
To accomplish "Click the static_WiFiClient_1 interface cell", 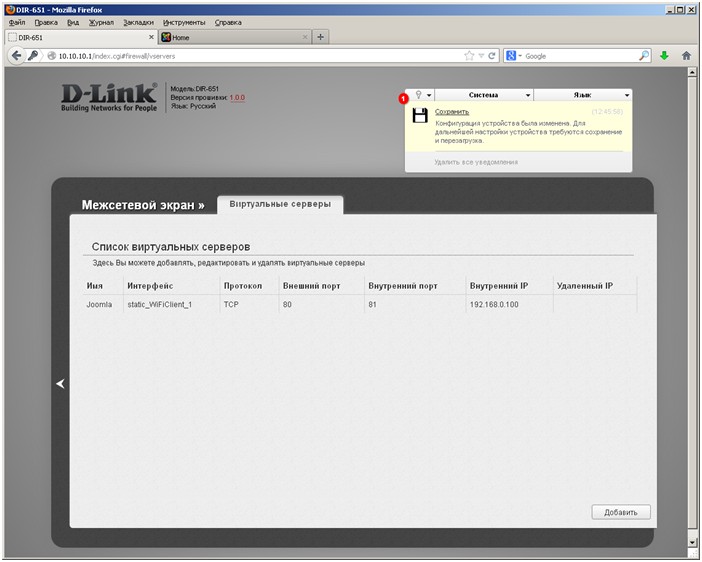I will tap(159, 305).
